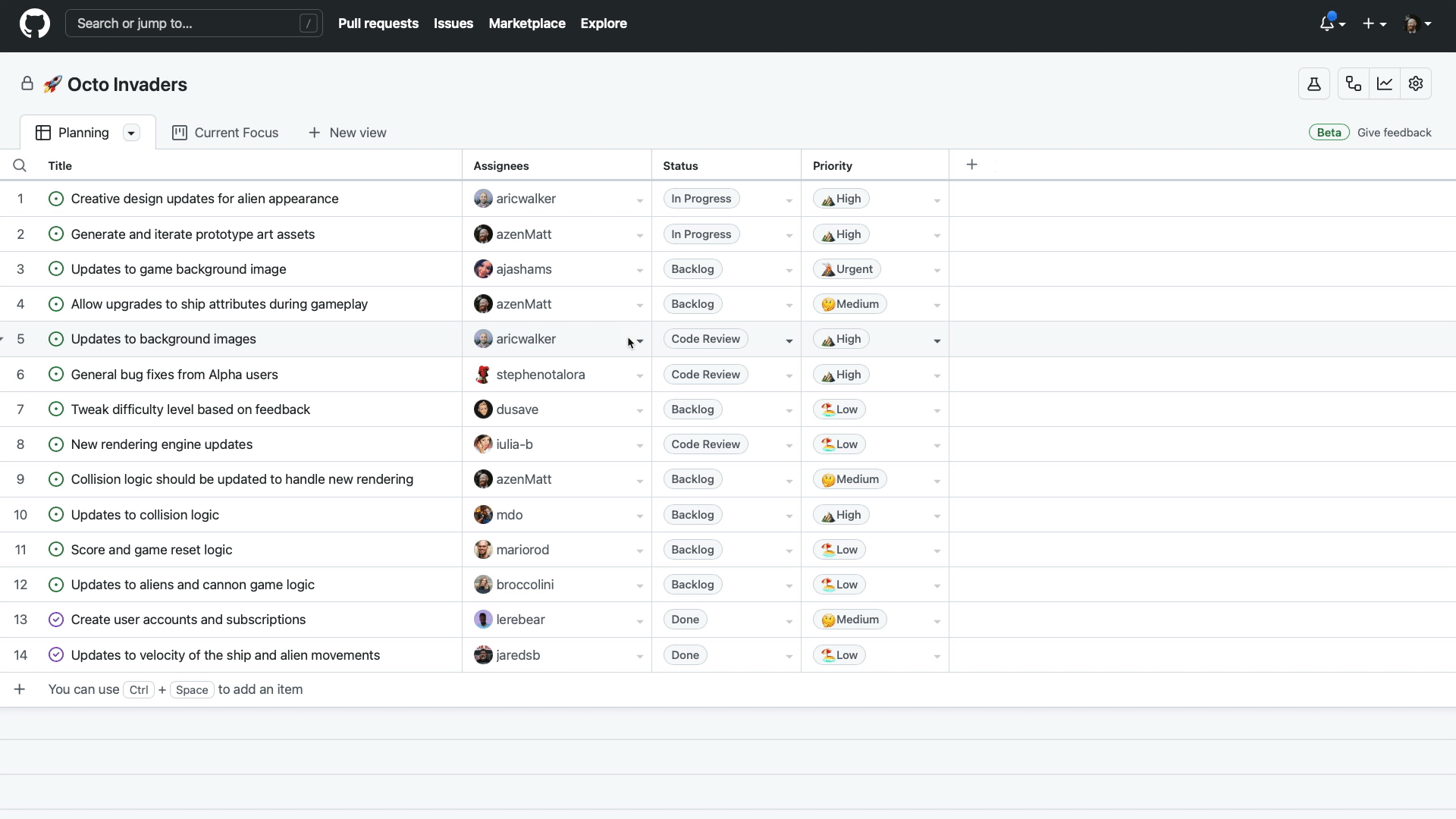Click Urgent priority badge
This screenshot has width=1456, height=819.
click(x=847, y=269)
